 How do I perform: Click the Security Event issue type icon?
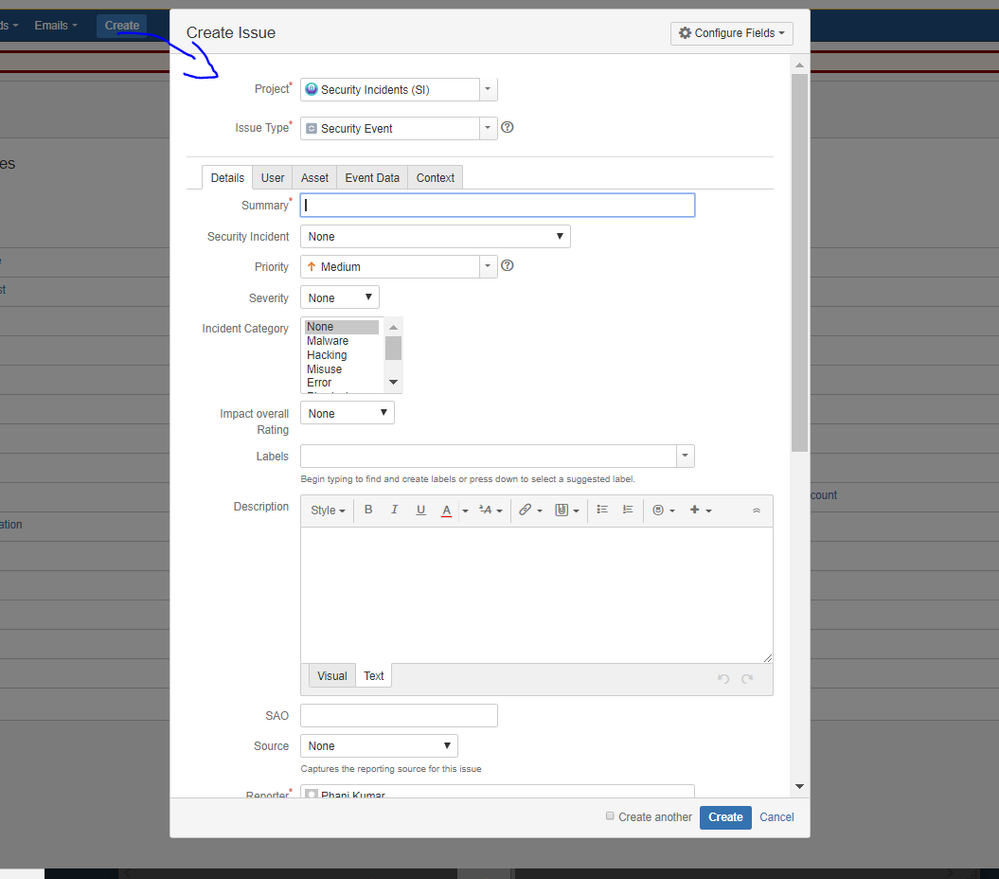point(312,129)
